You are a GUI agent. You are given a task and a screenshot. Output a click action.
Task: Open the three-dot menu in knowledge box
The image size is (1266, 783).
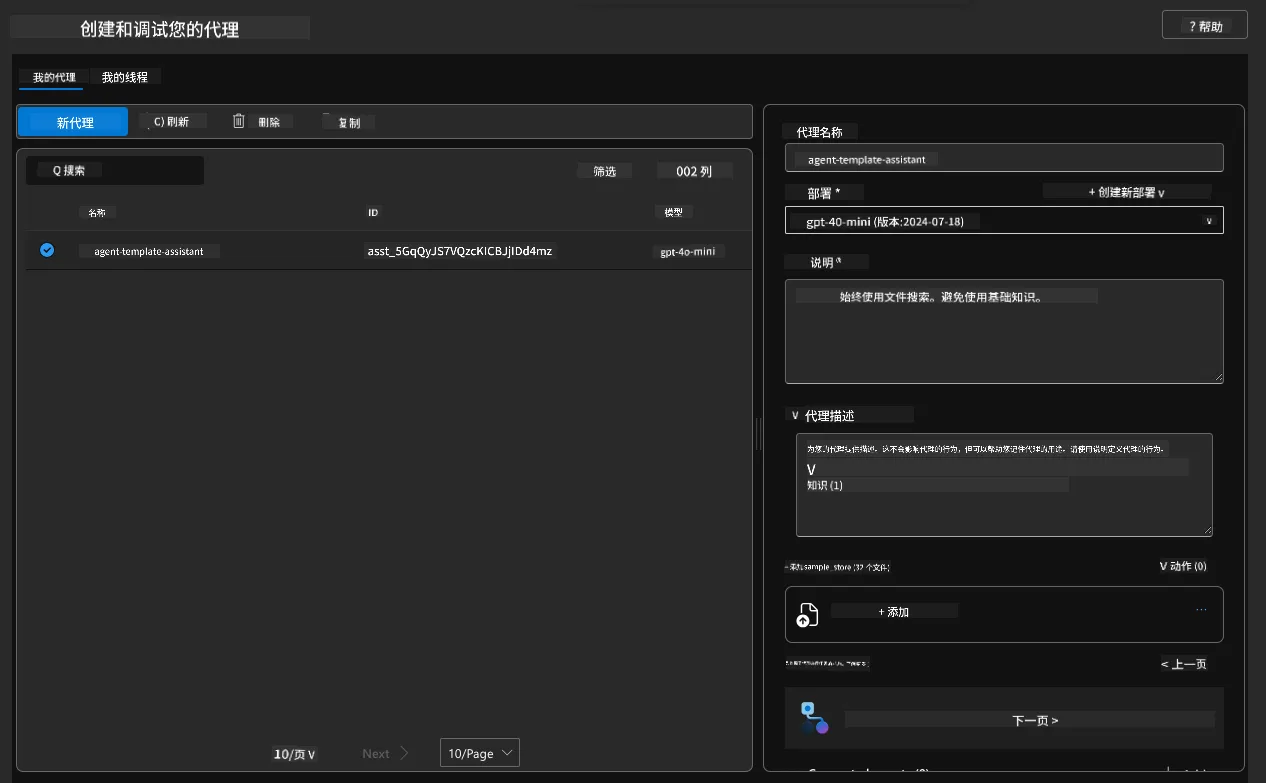(x=1201, y=609)
